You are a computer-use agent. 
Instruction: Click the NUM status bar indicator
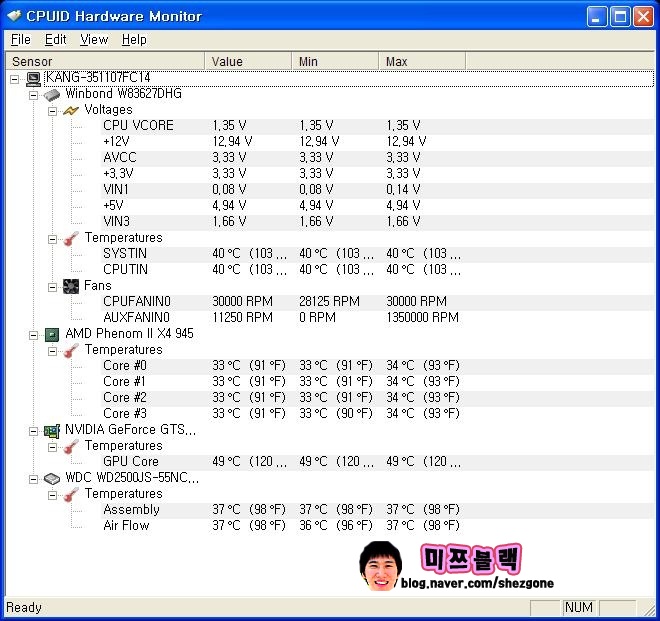(578, 608)
